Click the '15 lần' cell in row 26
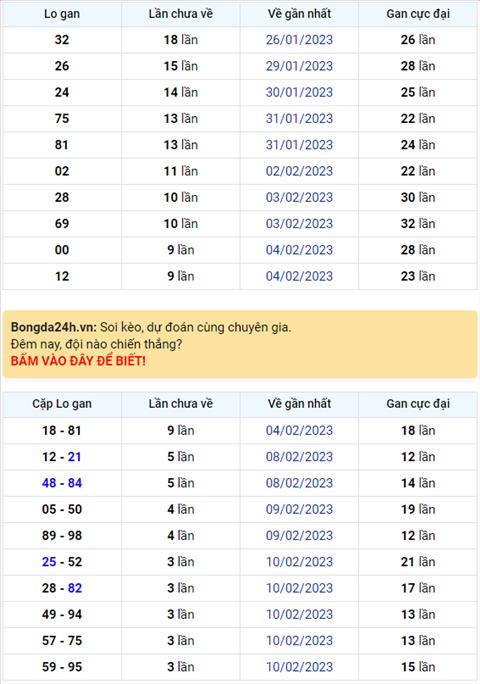The height and width of the screenshot is (684, 480). point(181,66)
